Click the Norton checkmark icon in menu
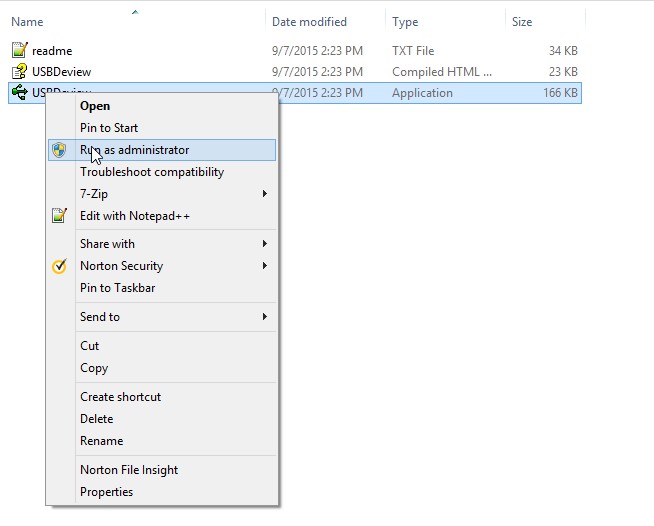 [x=59, y=266]
